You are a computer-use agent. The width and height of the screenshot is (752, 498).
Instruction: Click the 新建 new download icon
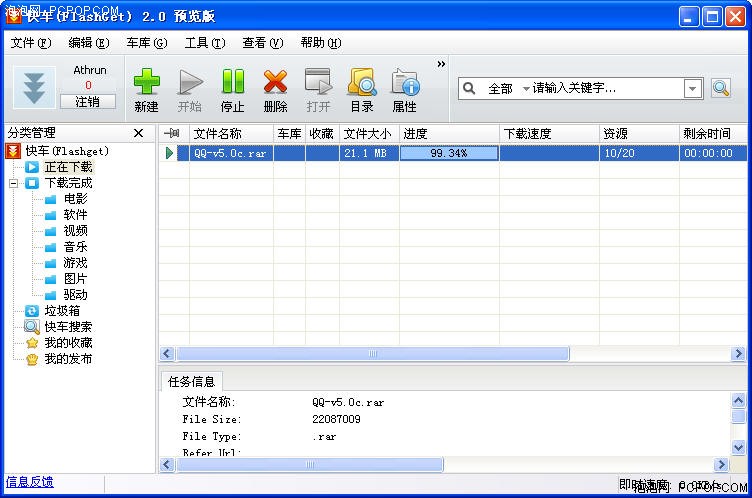tap(146, 82)
